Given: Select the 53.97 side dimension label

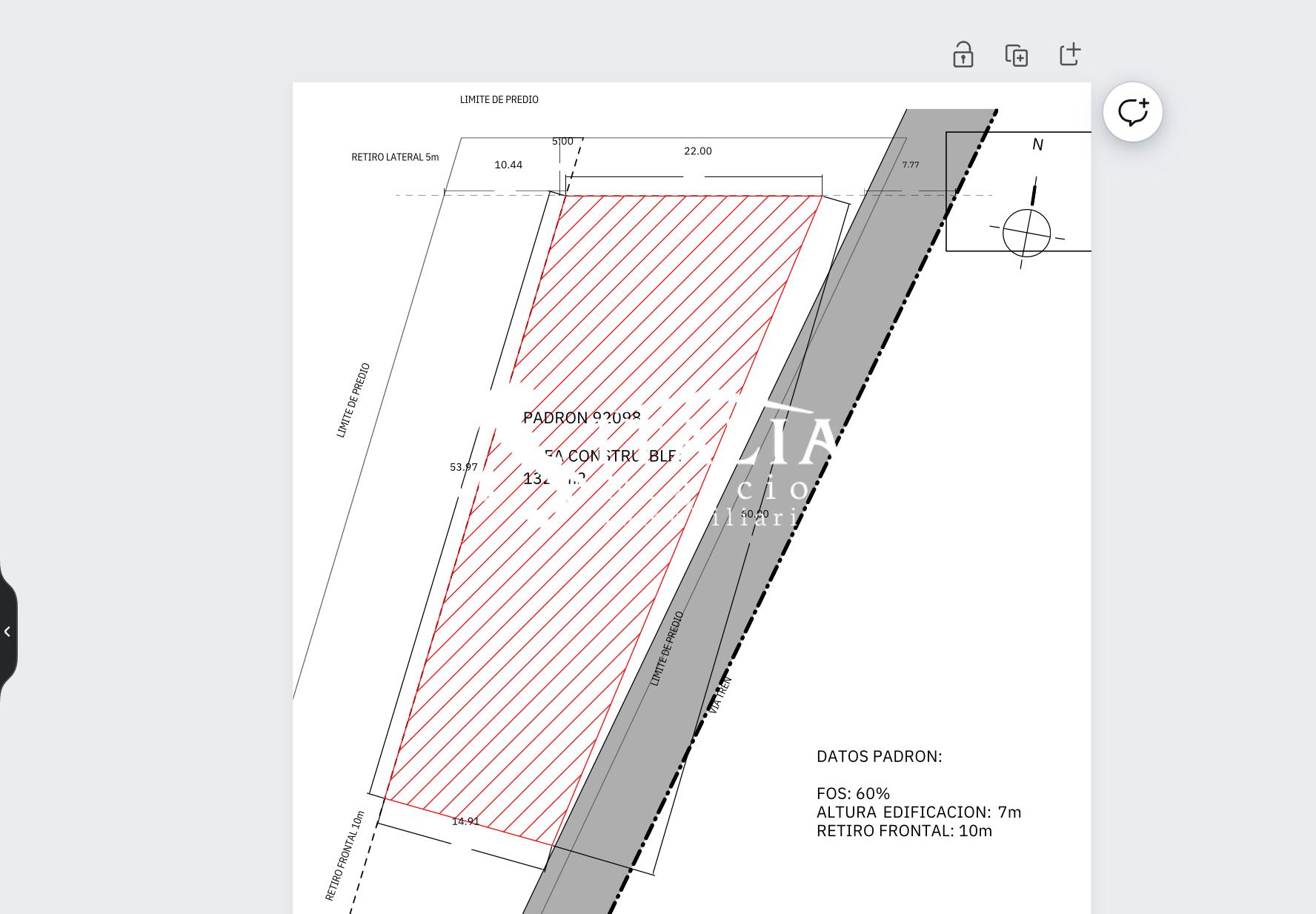Looking at the screenshot, I should tap(463, 467).
